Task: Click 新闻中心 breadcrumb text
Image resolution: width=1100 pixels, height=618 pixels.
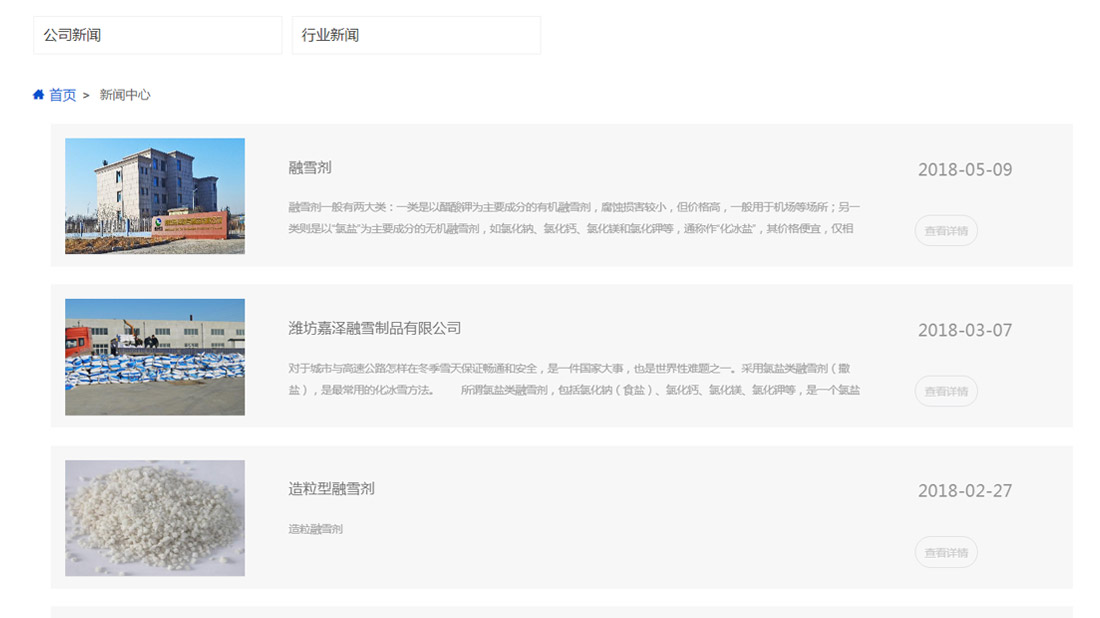Action: coord(125,95)
